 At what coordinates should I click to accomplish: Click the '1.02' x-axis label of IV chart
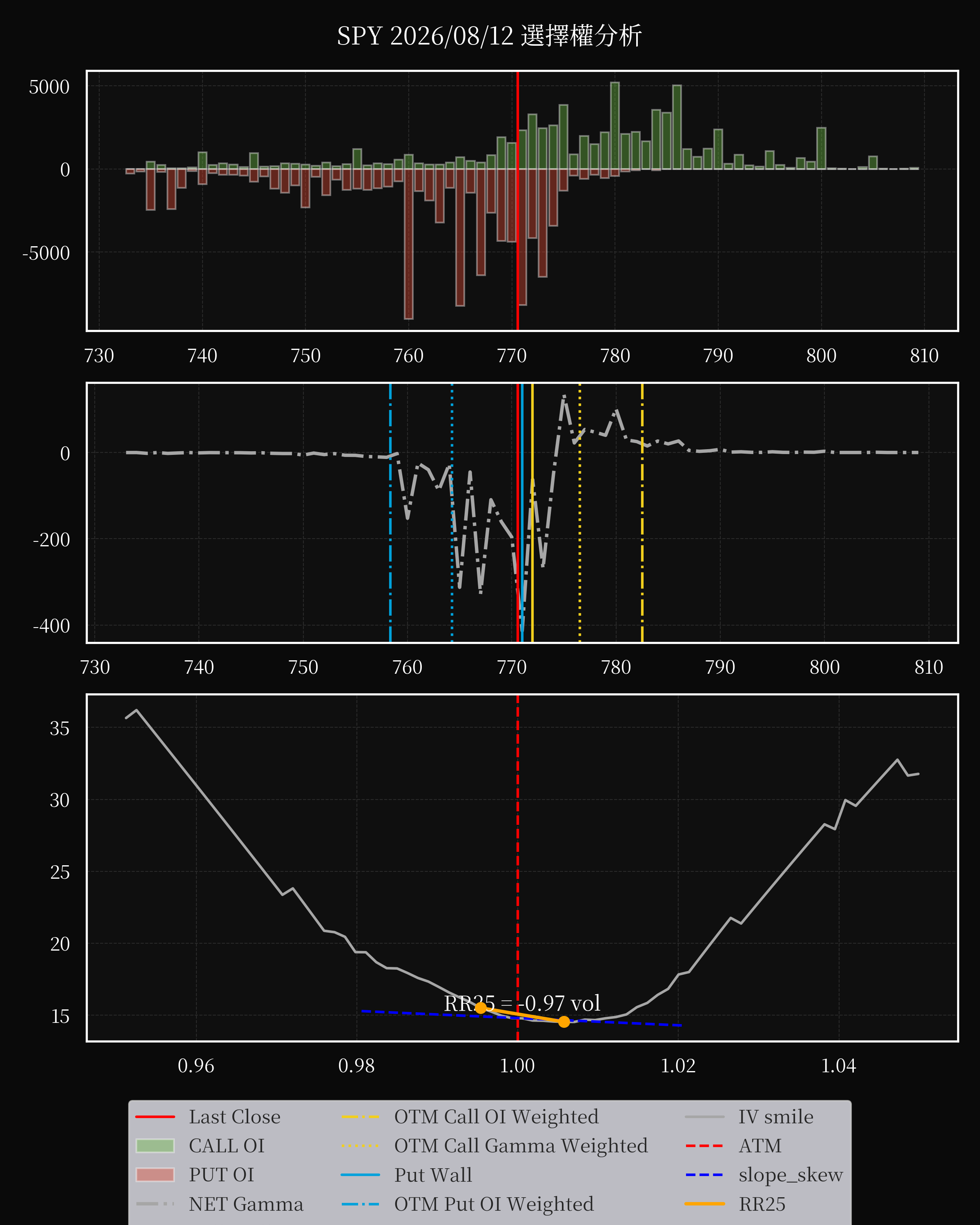(678, 1065)
